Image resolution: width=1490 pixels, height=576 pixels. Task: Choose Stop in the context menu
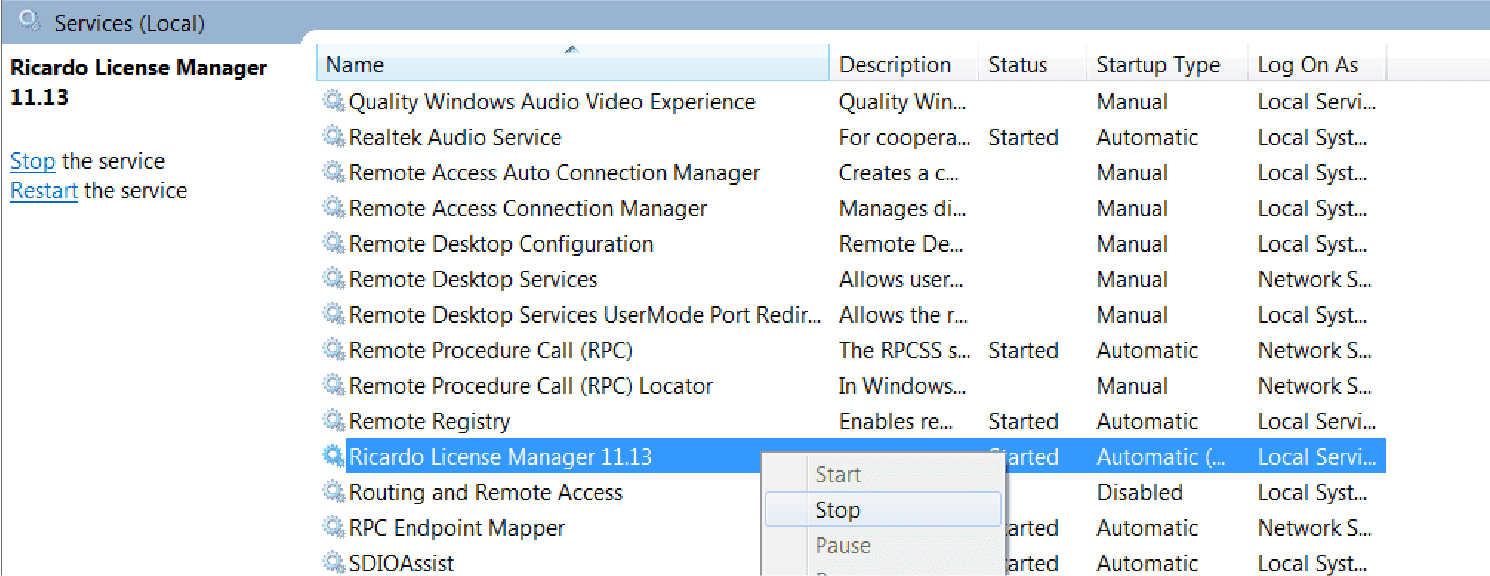click(883, 510)
